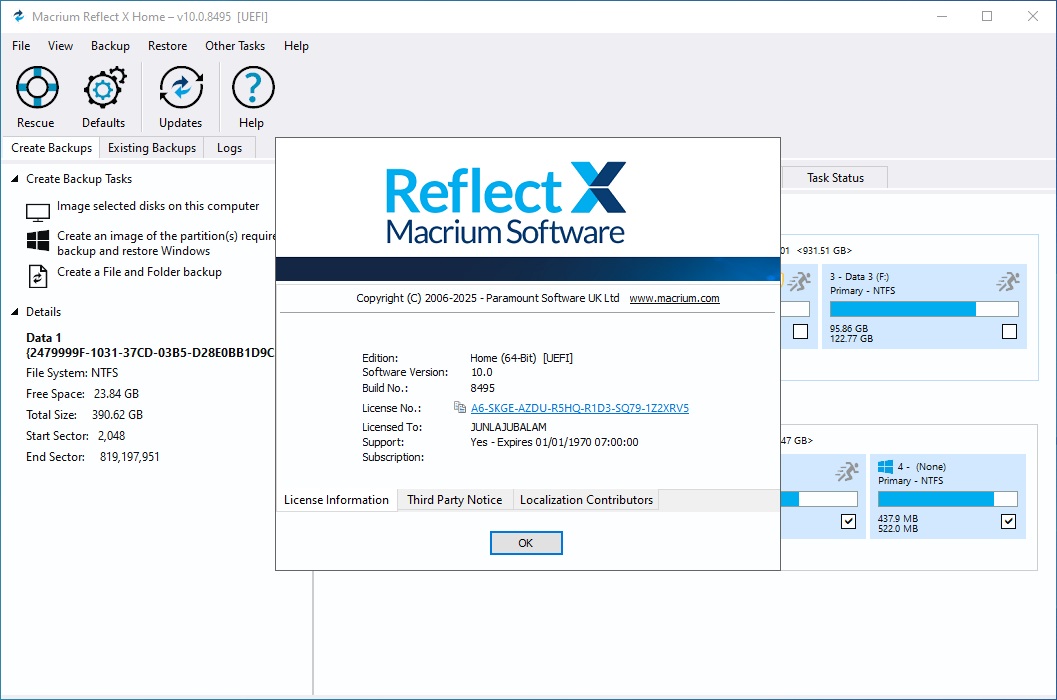Image resolution: width=1057 pixels, height=700 pixels.
Task: Open the Help menu in the menu bar
Action: pyautogui.click(x=296, y=46)
